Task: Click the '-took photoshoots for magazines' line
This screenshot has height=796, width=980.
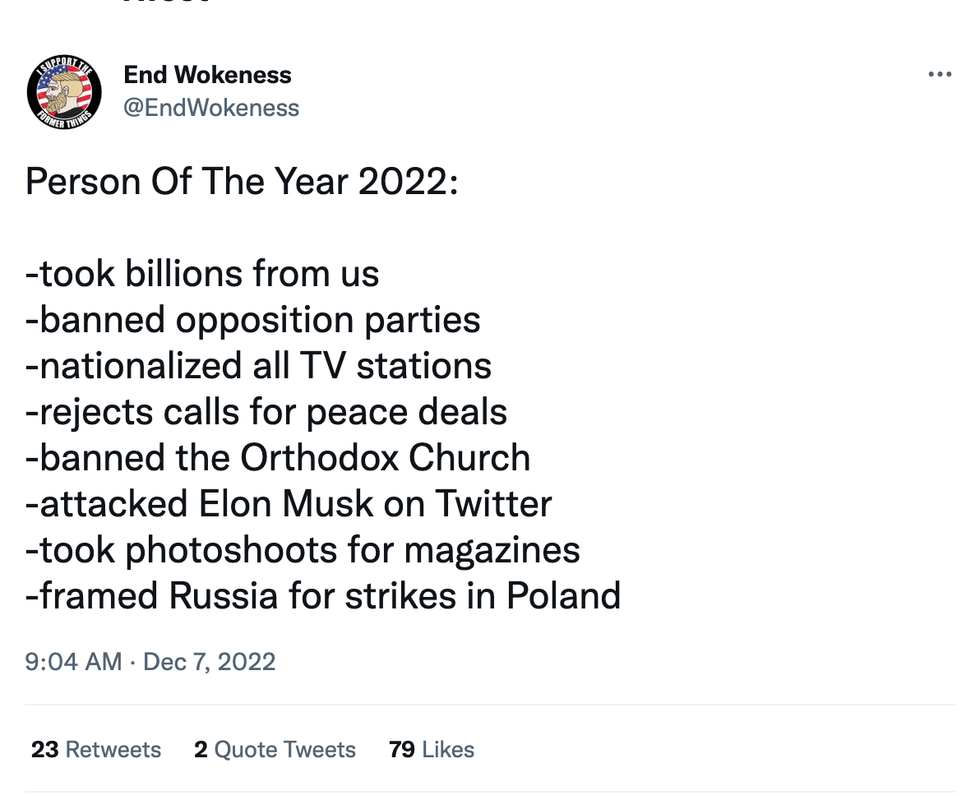Action: [302, 550]
